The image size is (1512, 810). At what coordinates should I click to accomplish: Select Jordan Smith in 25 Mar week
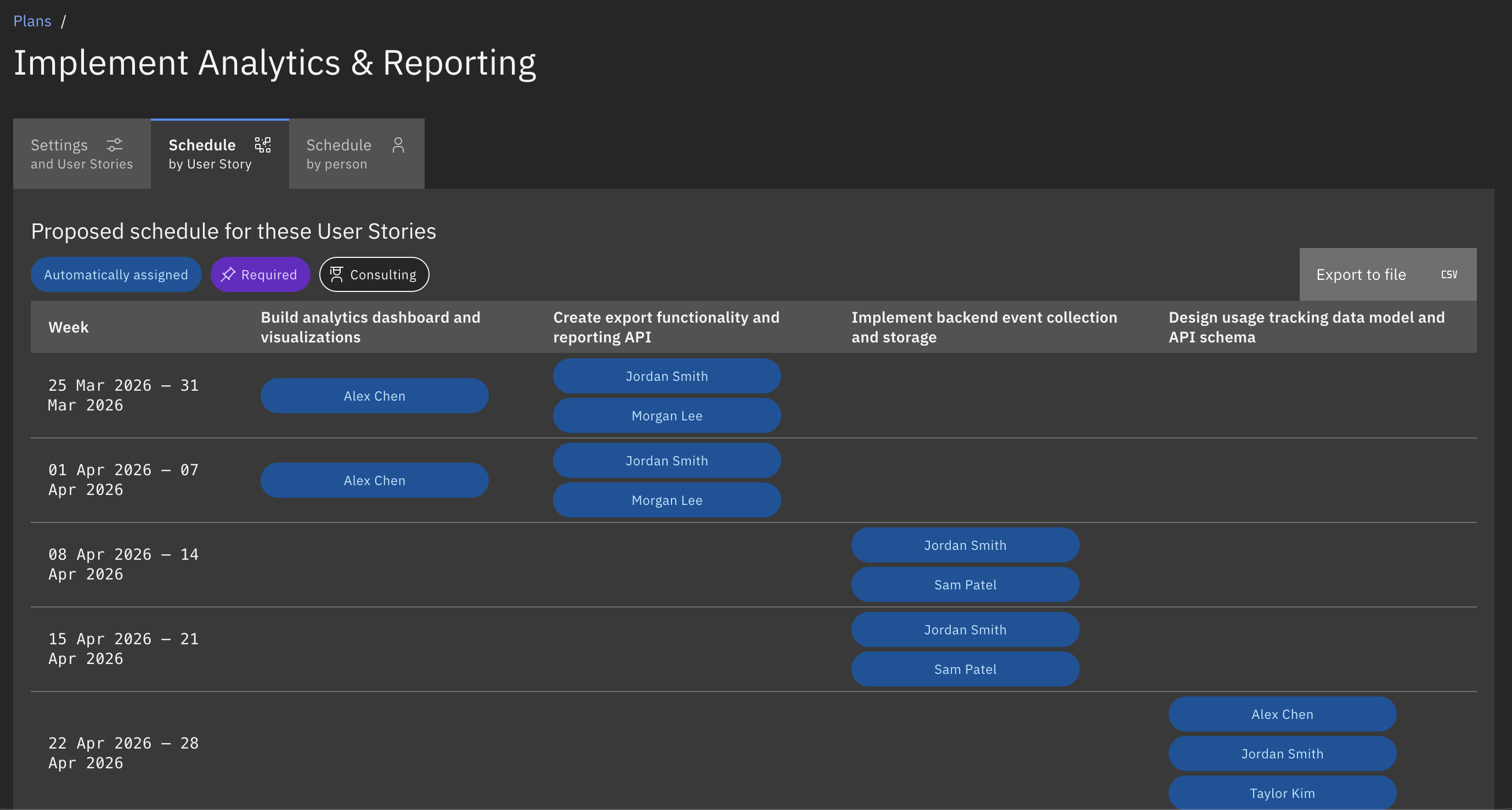point(667,376)
